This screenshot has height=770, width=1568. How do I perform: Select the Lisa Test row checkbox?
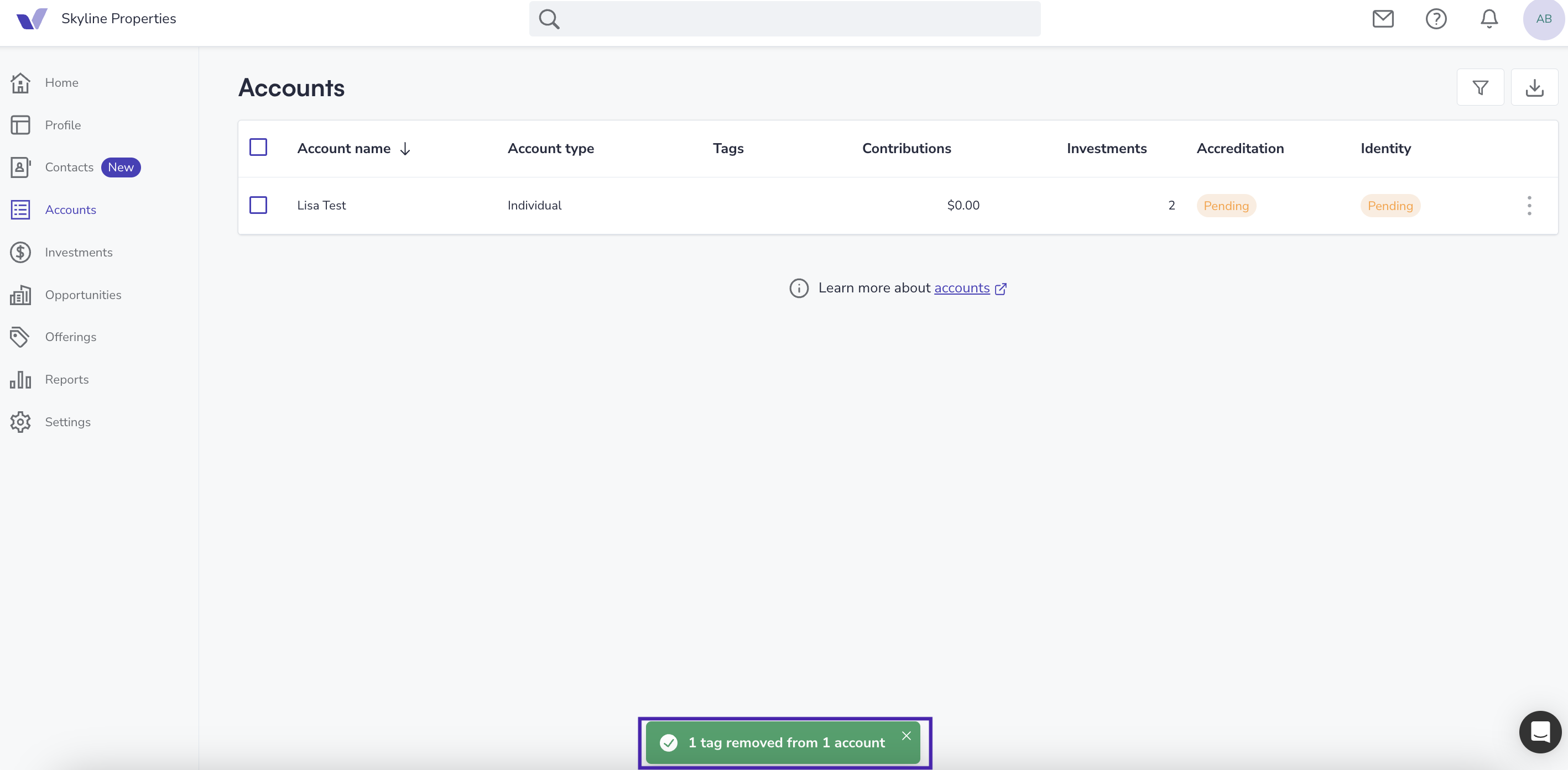point(258,205)
